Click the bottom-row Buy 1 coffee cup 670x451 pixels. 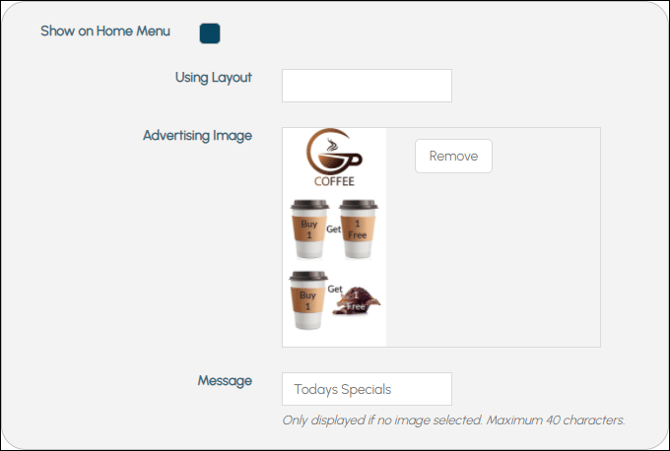pyautogui.click(x=308, y=300)
